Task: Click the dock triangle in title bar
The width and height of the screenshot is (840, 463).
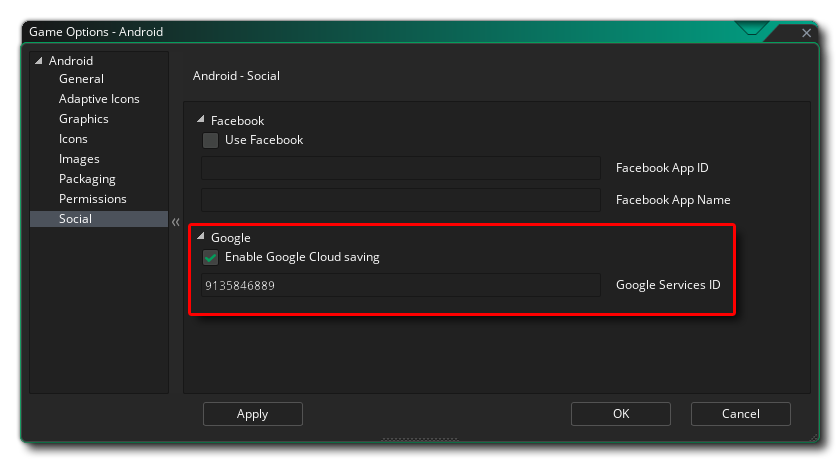Action: click(752, 28)
